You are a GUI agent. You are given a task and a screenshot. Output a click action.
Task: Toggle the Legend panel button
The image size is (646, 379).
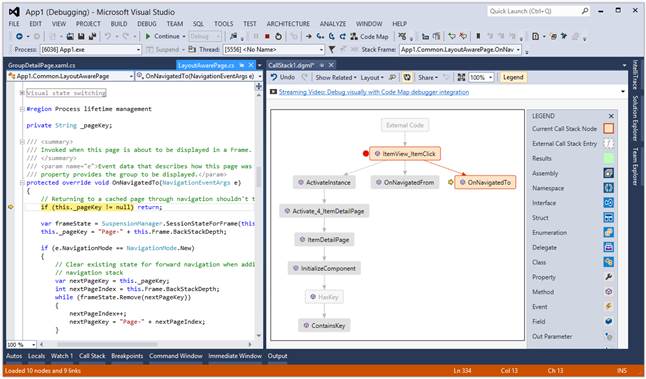tap(513, 77)
